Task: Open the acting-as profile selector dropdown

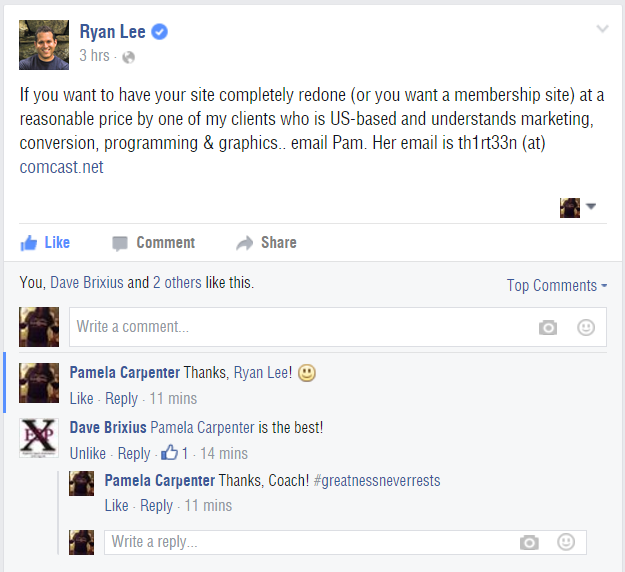Action: [x=579, y=207]
